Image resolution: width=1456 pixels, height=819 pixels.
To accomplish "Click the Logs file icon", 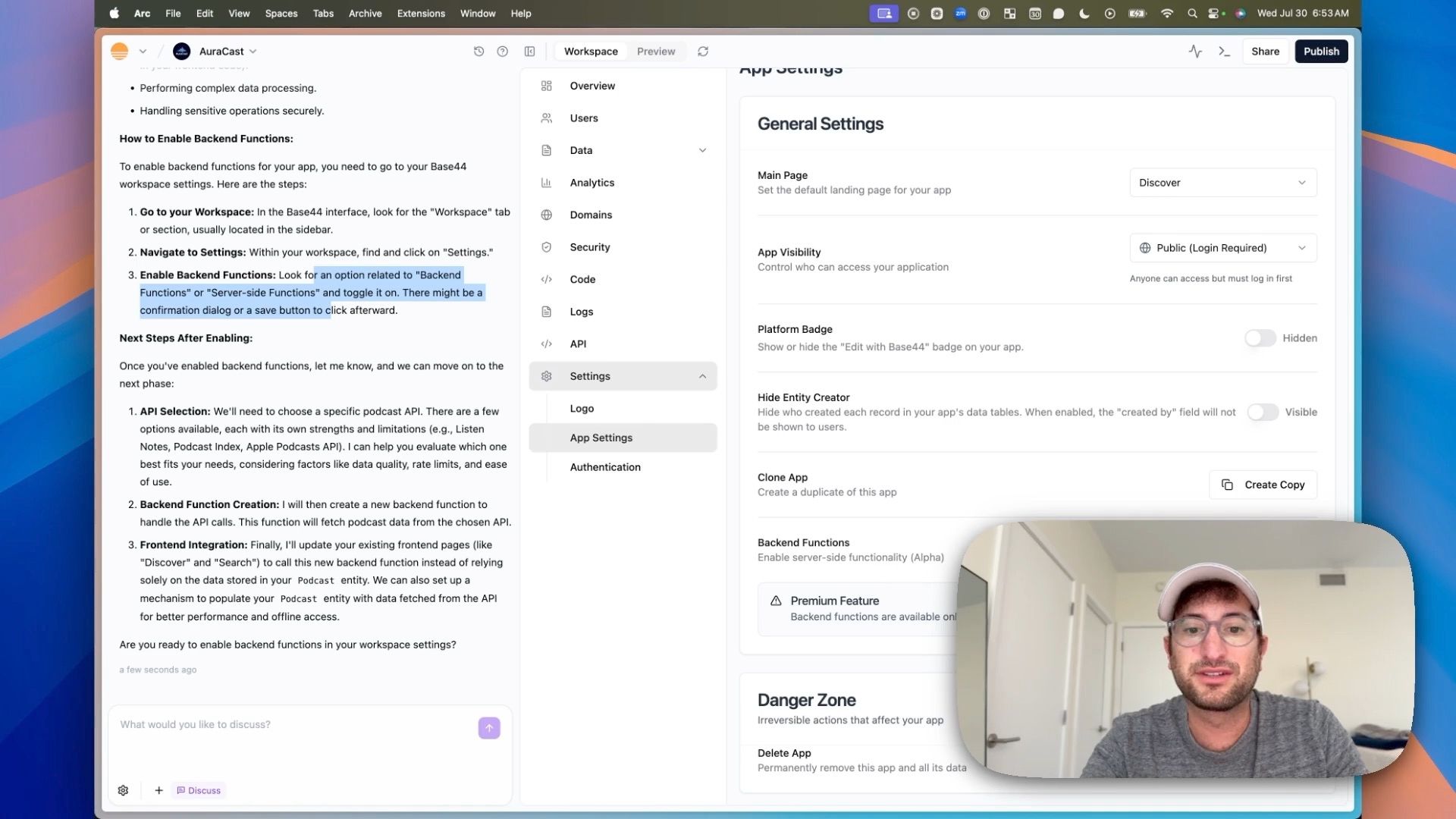I will [x=546, y=312].
